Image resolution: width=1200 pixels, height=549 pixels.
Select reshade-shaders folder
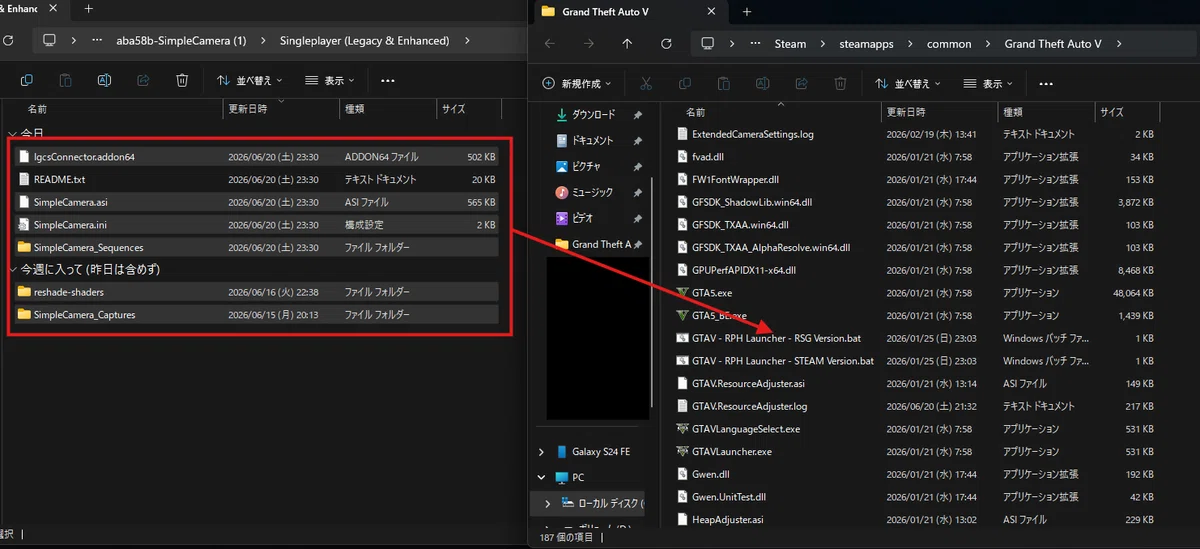pos(256,292)
